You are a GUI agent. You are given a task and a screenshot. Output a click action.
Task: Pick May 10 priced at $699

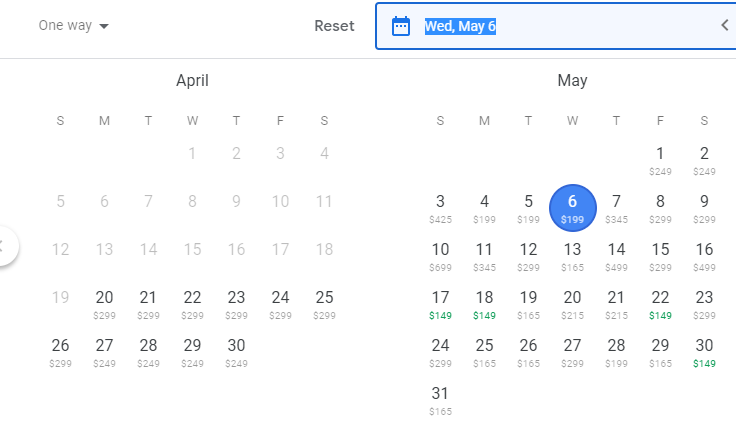pos(440,254)
